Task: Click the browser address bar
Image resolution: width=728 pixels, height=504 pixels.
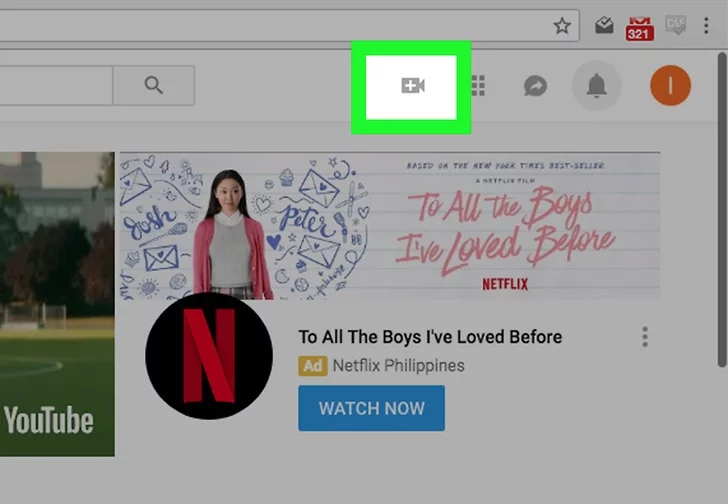Action: (x=270, y=26)
